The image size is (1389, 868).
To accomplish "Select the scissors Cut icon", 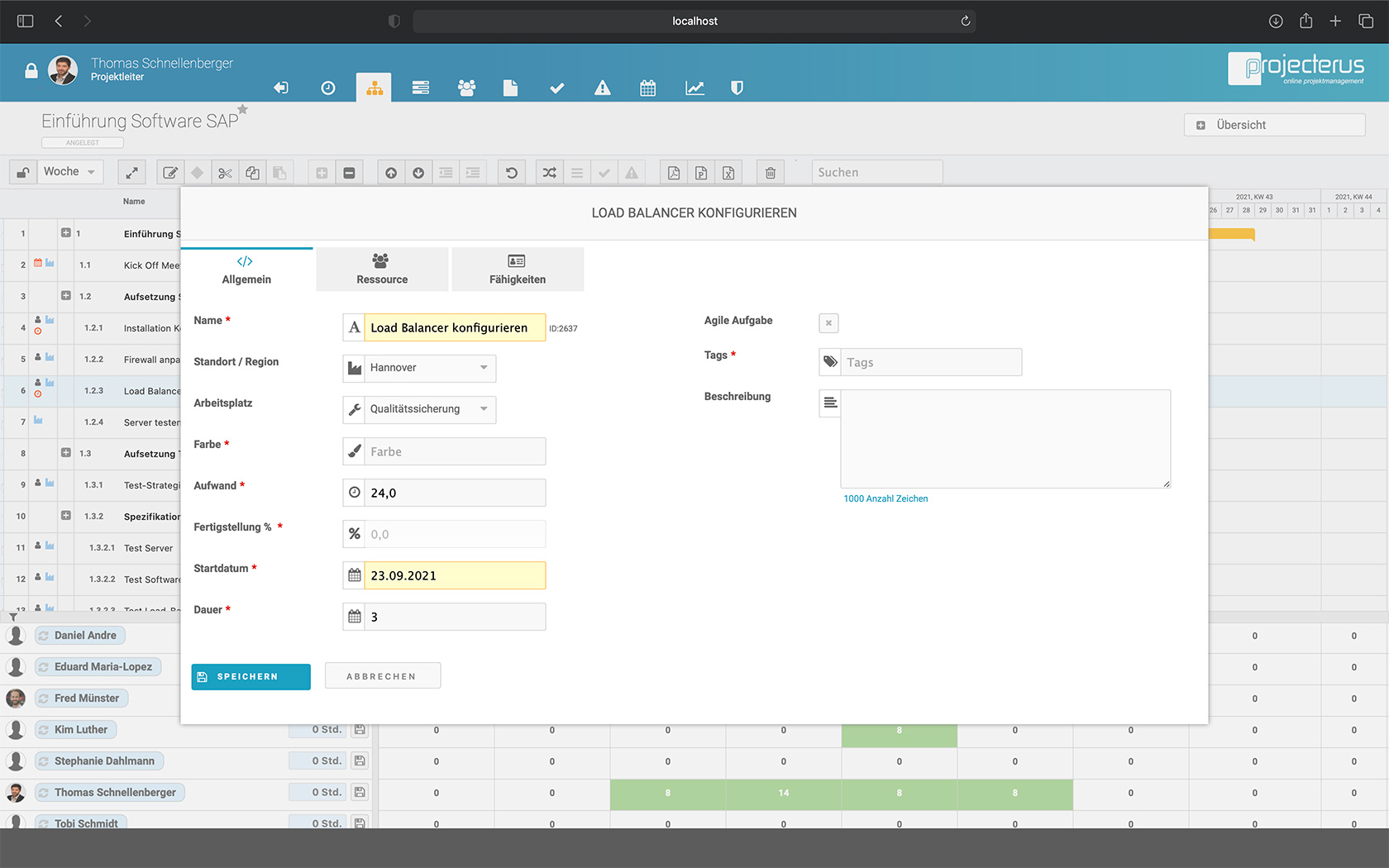I will 225,172.
